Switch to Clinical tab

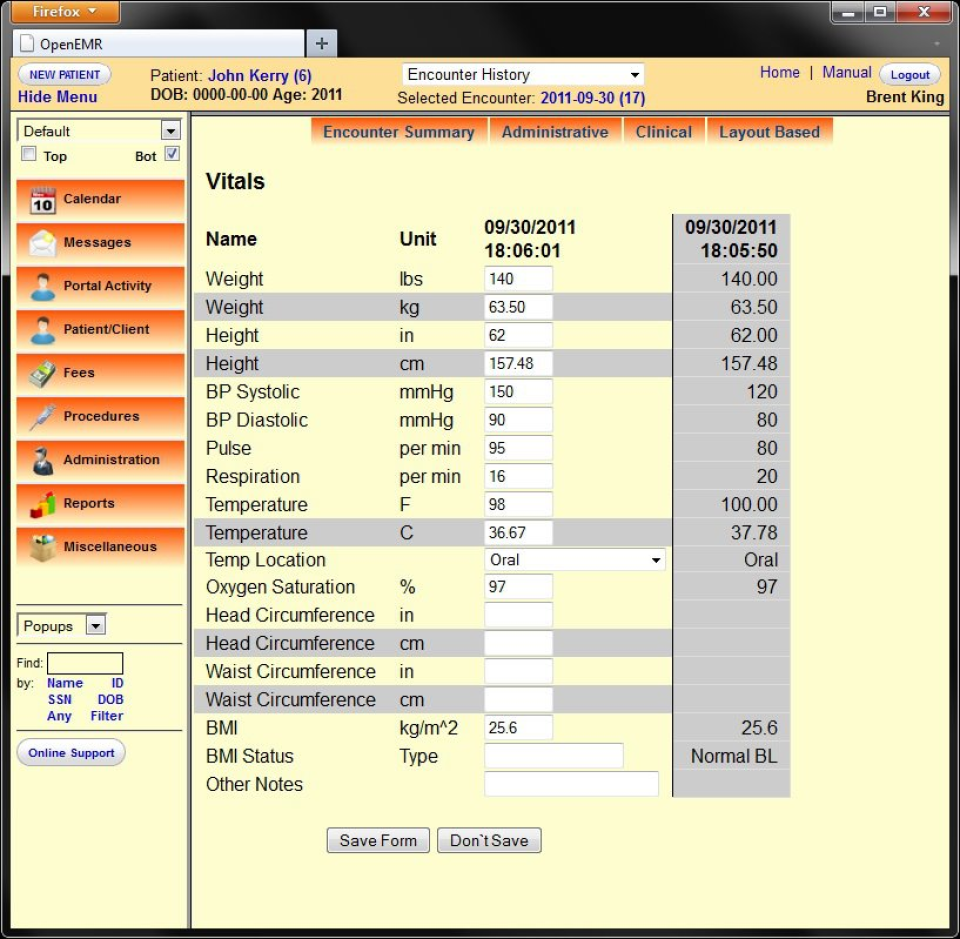[x=663, y=132]
